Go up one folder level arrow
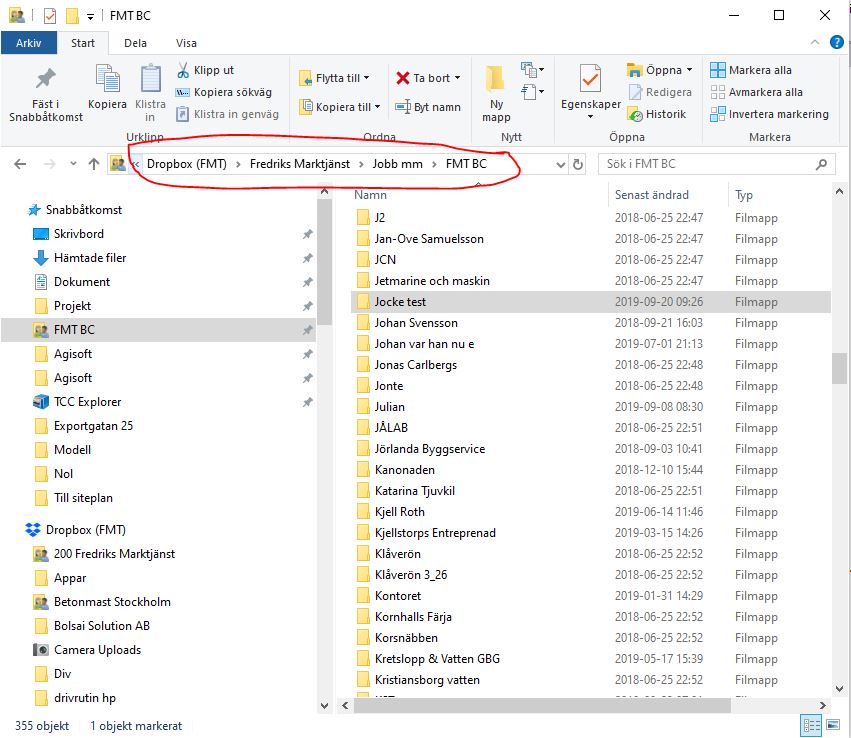851x738 pixels. pyautogui.click(x=94, y=164)
